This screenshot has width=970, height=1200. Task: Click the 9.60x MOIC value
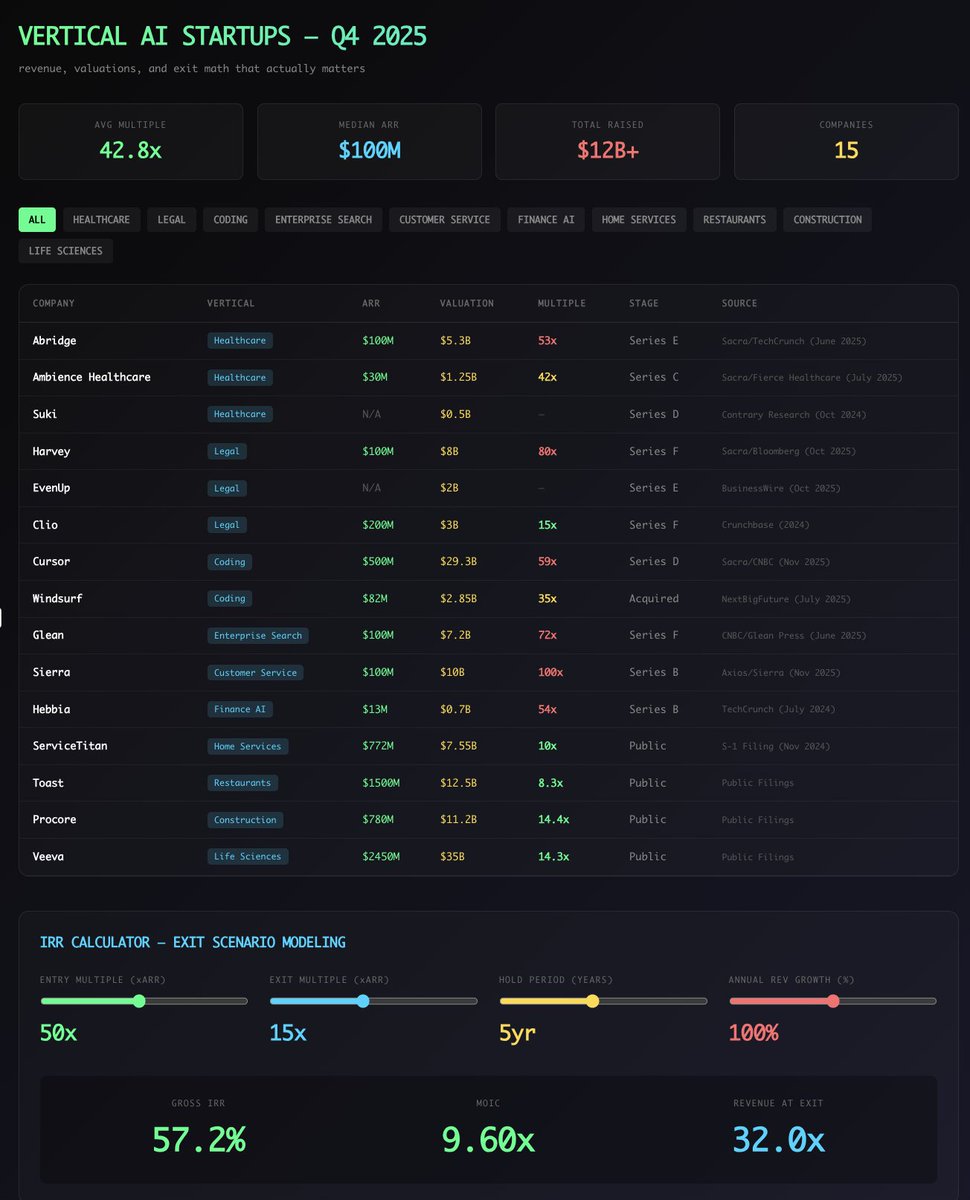point(488,1140)
